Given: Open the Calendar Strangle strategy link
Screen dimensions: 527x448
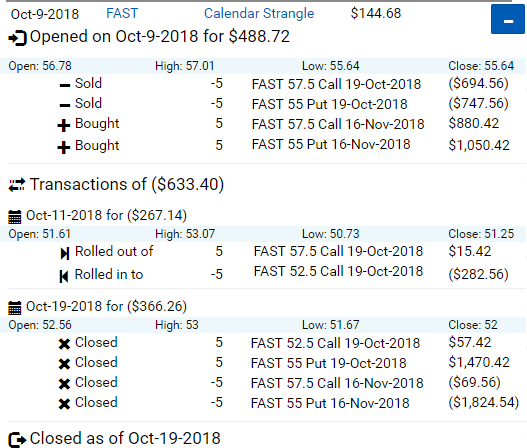Looking at the screenshot, I should pos(259,13).
